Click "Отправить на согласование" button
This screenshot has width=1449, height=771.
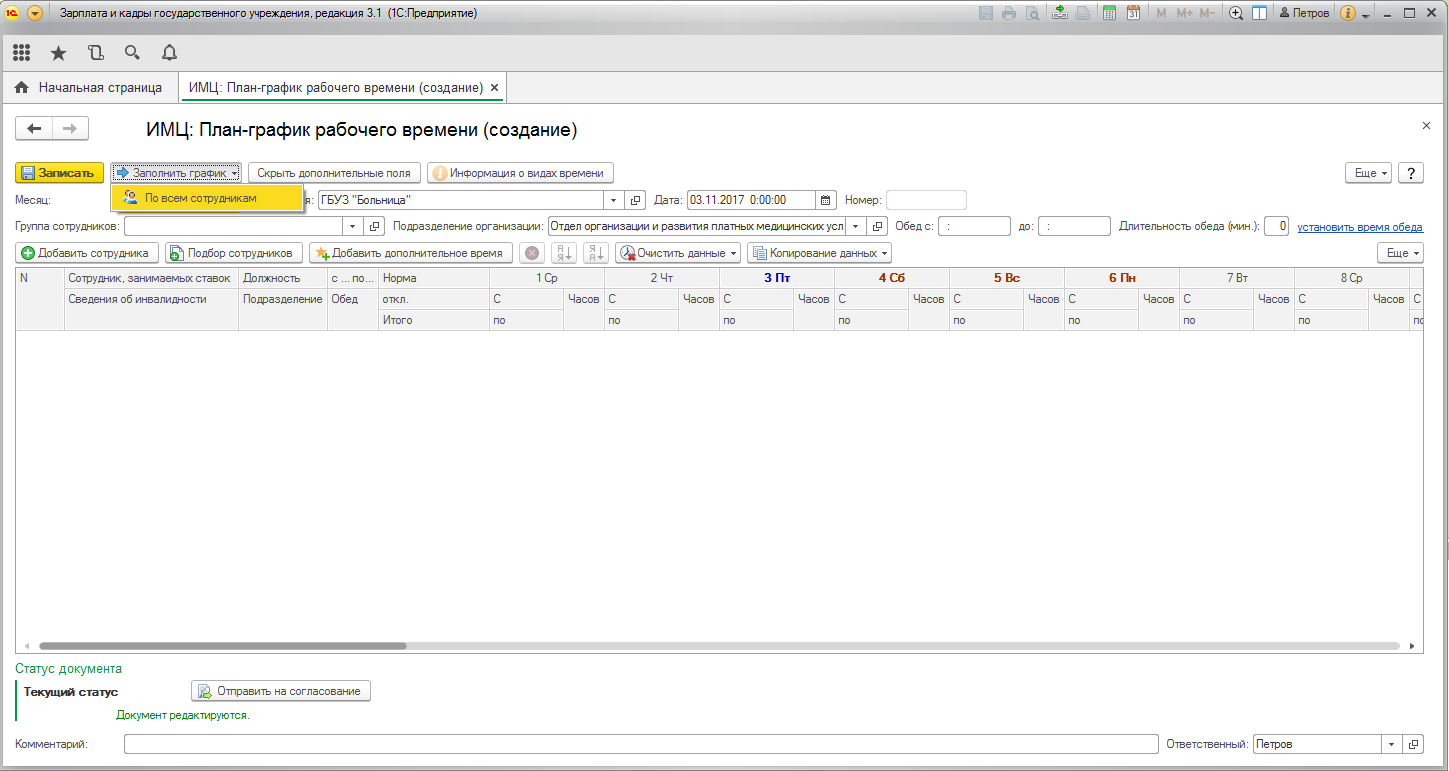click(x=281, y=691)
